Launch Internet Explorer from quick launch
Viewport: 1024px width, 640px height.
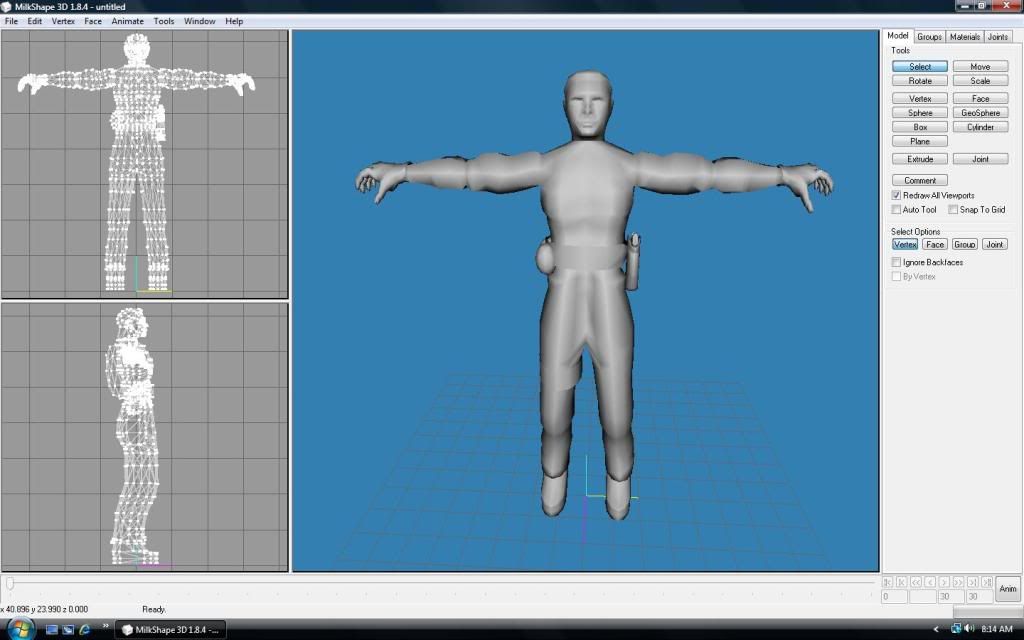click(x=84, y=630)
